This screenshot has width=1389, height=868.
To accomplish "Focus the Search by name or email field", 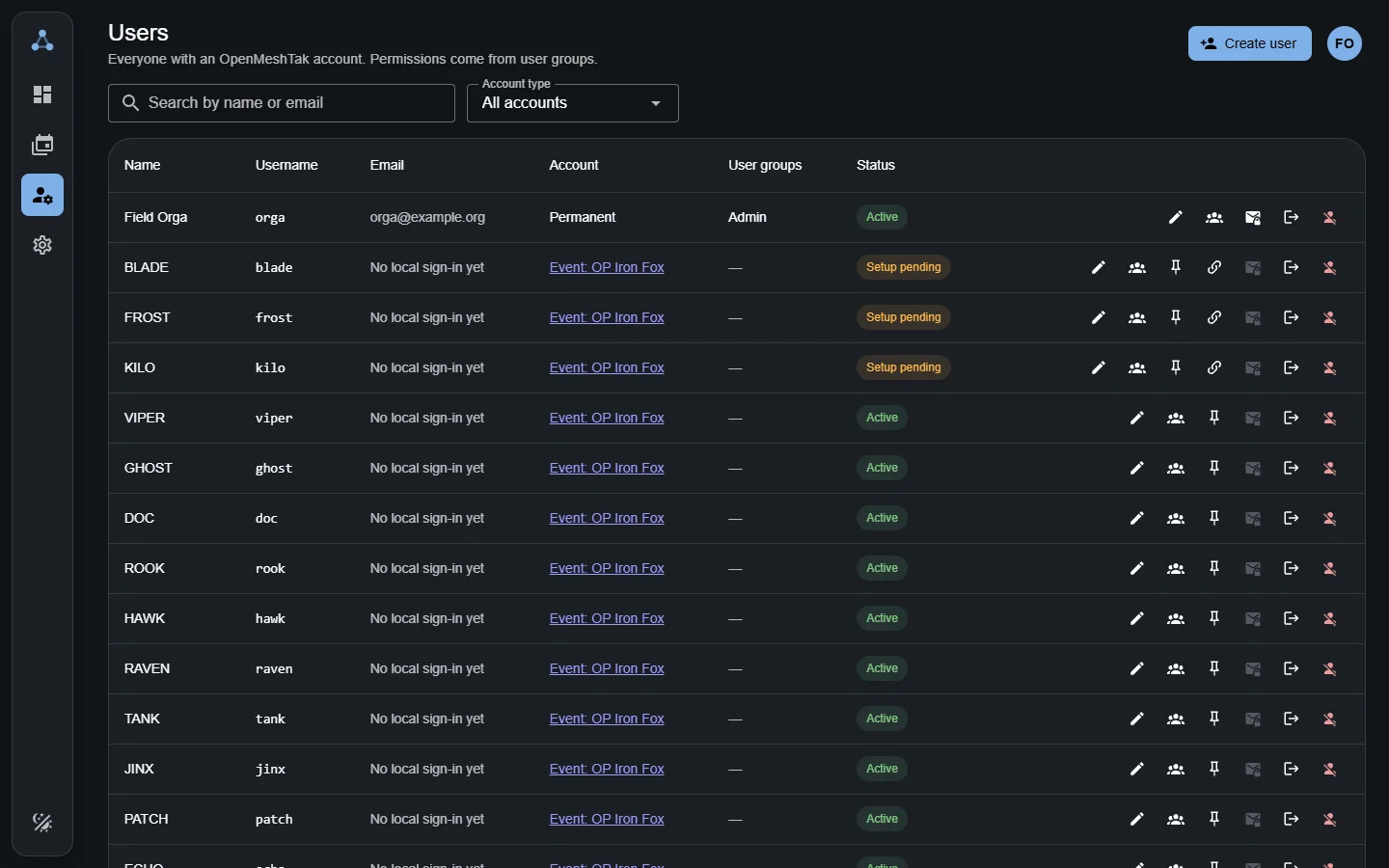I will pos(282,103).
